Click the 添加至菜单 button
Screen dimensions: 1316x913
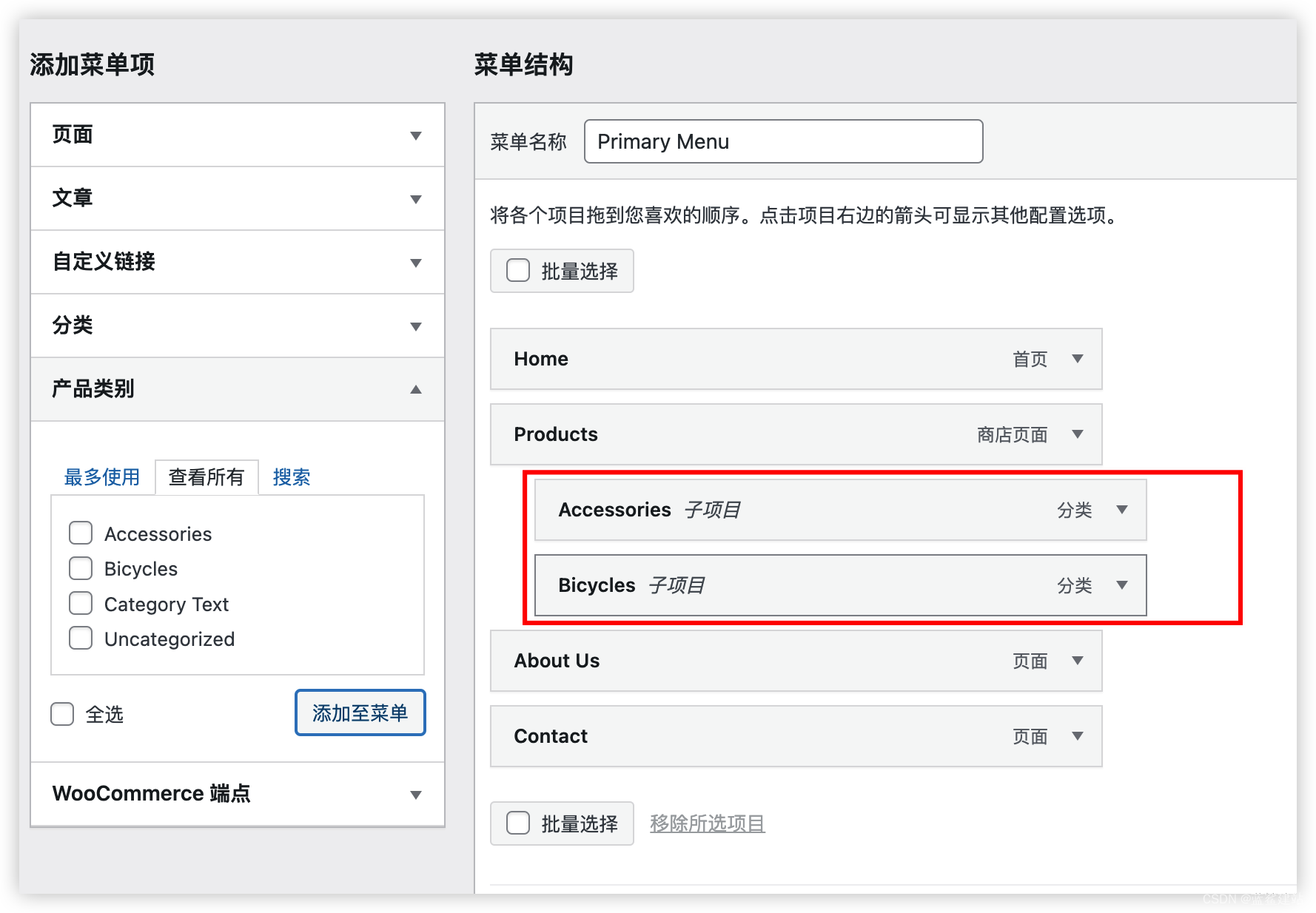point(360,712)
